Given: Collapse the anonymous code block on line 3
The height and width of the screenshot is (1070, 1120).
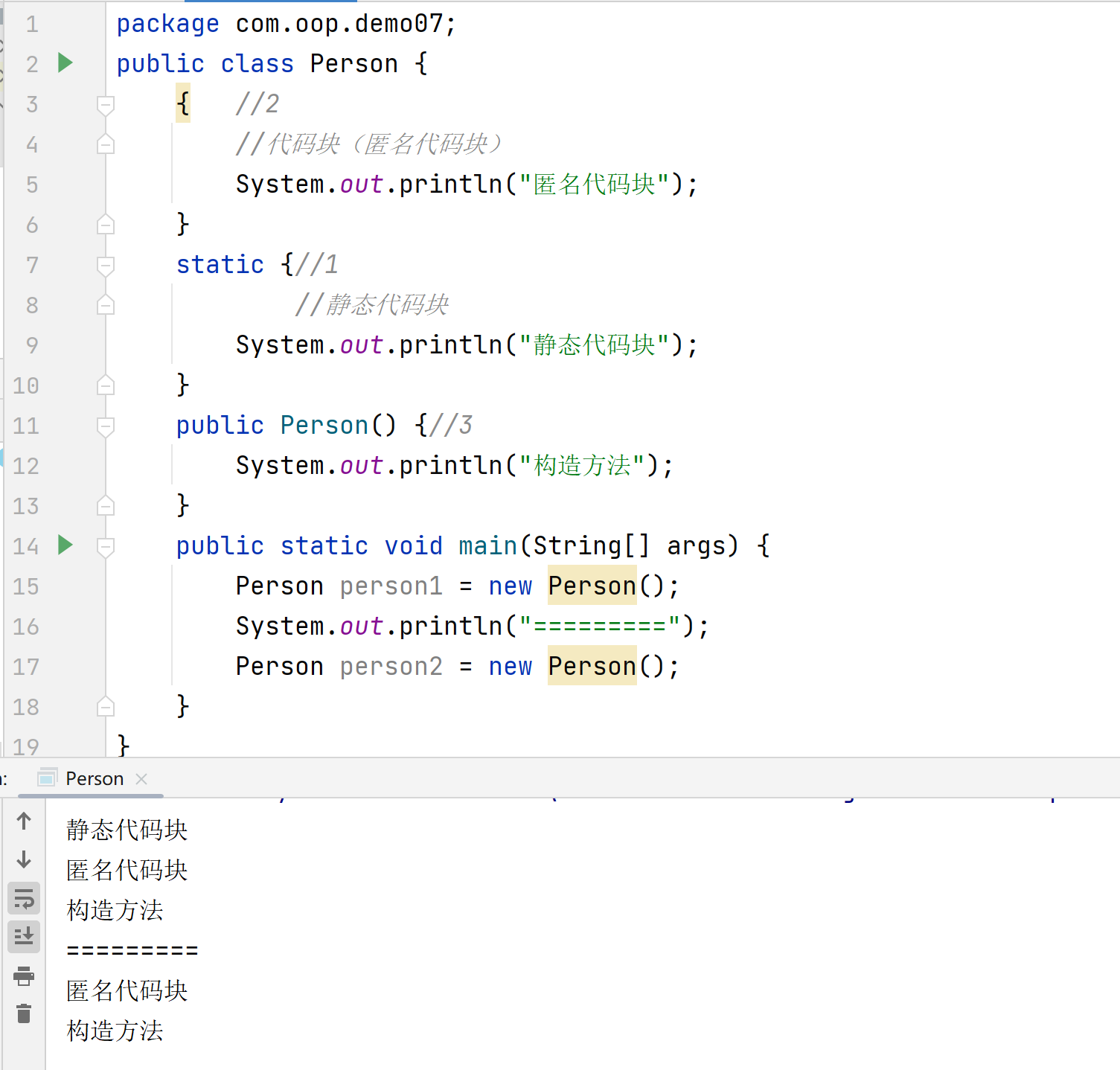Looking at the screenshot, I should 106,105.
